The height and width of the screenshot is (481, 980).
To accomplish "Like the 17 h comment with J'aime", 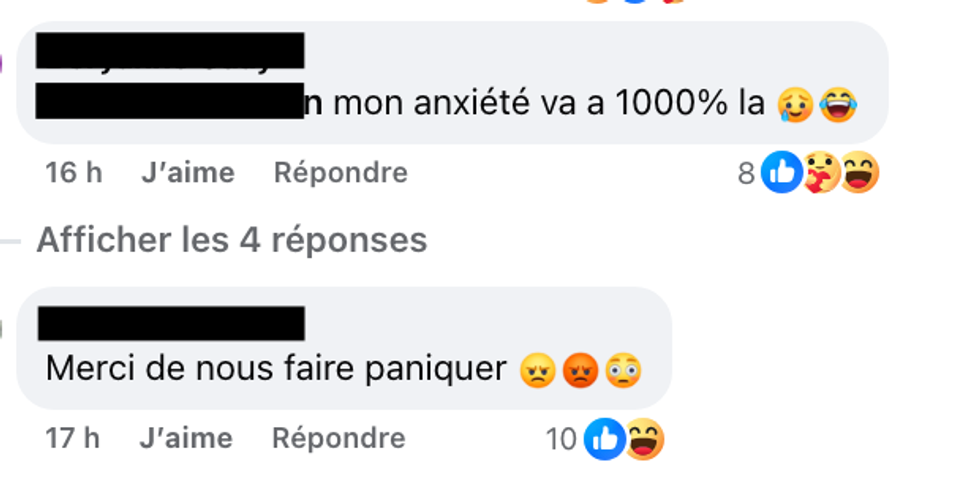I will 186,439.
